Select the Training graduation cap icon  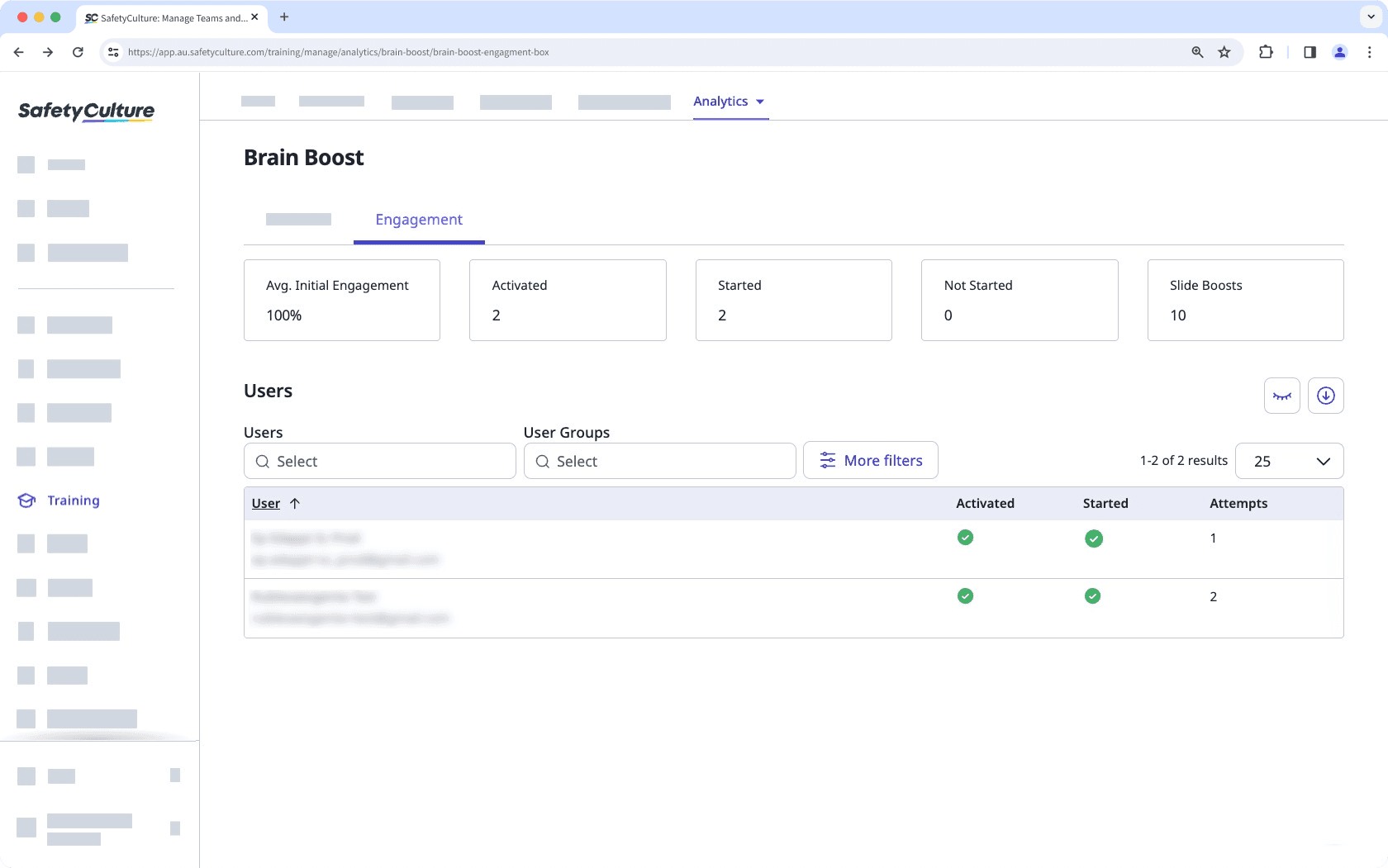coord(26,500)
